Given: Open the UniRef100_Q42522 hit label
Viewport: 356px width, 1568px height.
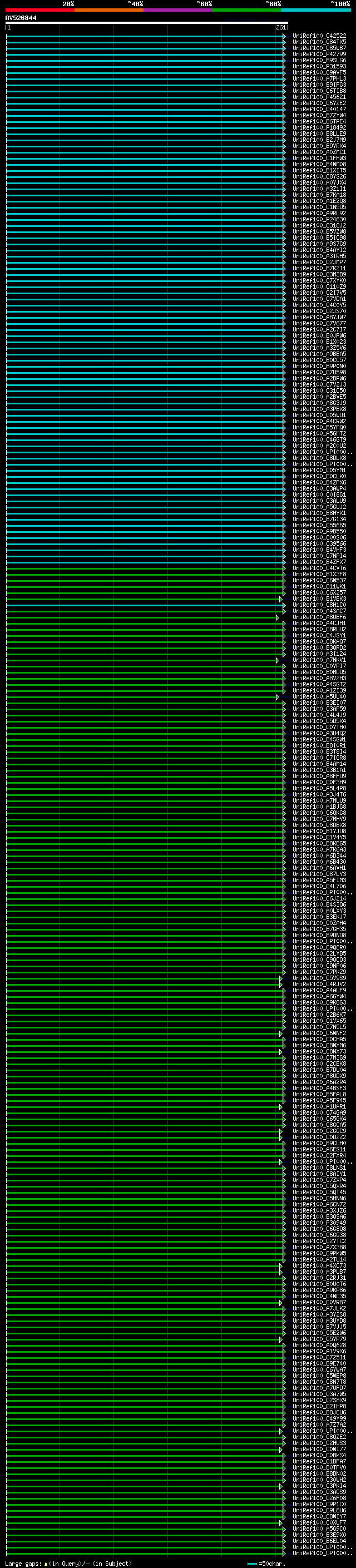Looking at the screenshot, I should [x=319, y=36].
